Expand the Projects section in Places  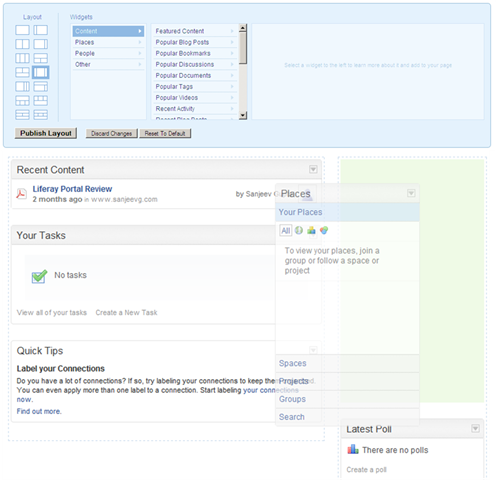tap(347, 381)
